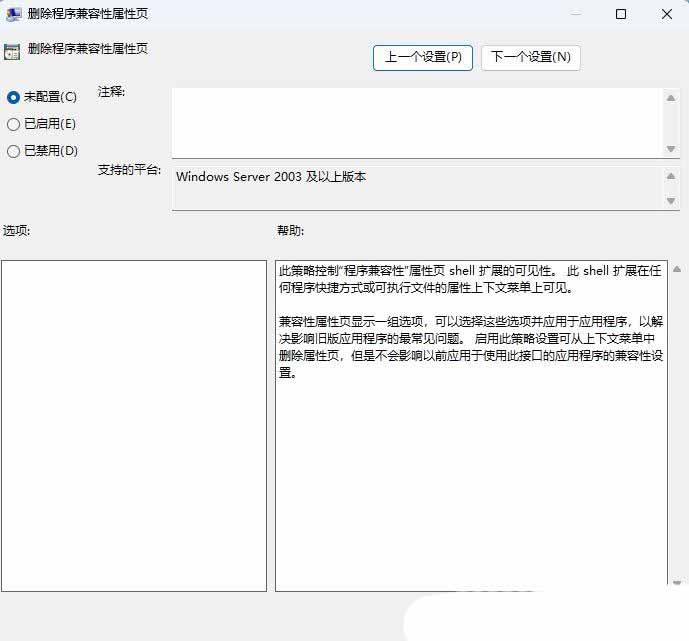Open the next setting with 下一个设置(N)
This screenshot has height=641, width=689.
(x=530, y=57)
